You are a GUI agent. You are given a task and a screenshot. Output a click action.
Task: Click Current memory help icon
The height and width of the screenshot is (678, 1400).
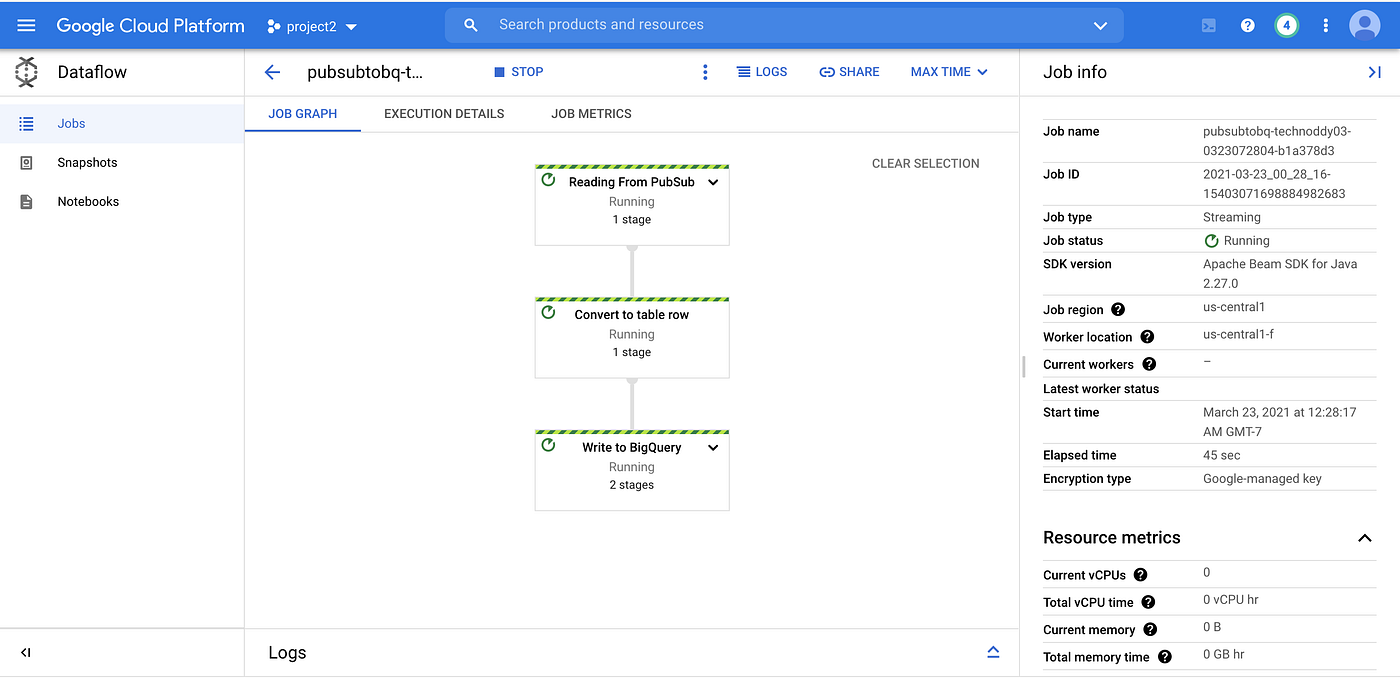click(x=1150, y=630)
